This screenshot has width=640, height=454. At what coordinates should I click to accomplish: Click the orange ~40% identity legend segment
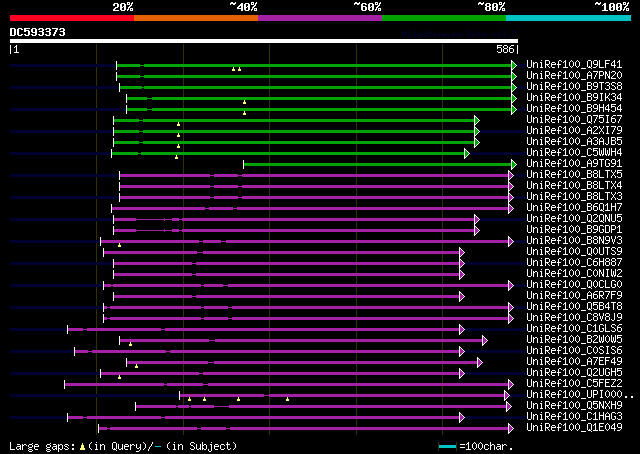click(196, 18)
